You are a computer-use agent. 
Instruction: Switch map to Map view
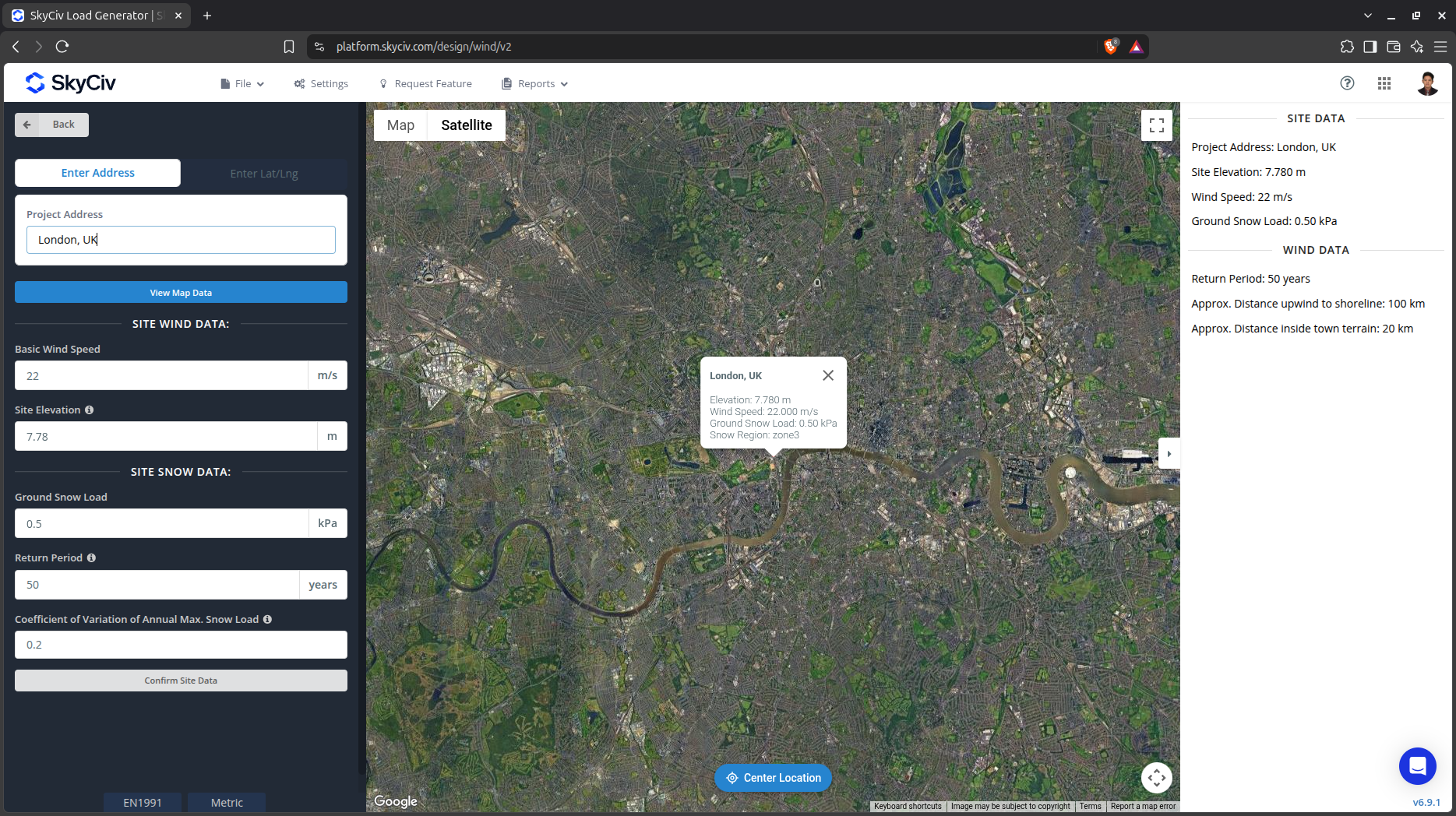pyautogui.click(x=400, y=125)
